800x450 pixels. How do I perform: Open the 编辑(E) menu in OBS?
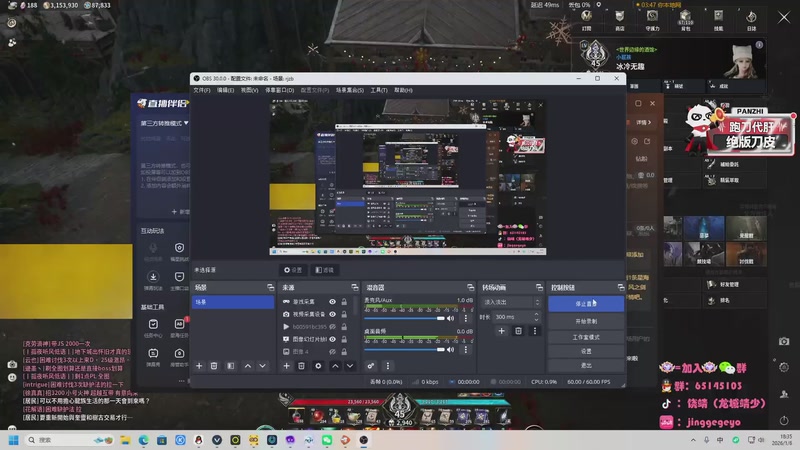point(226,90)
